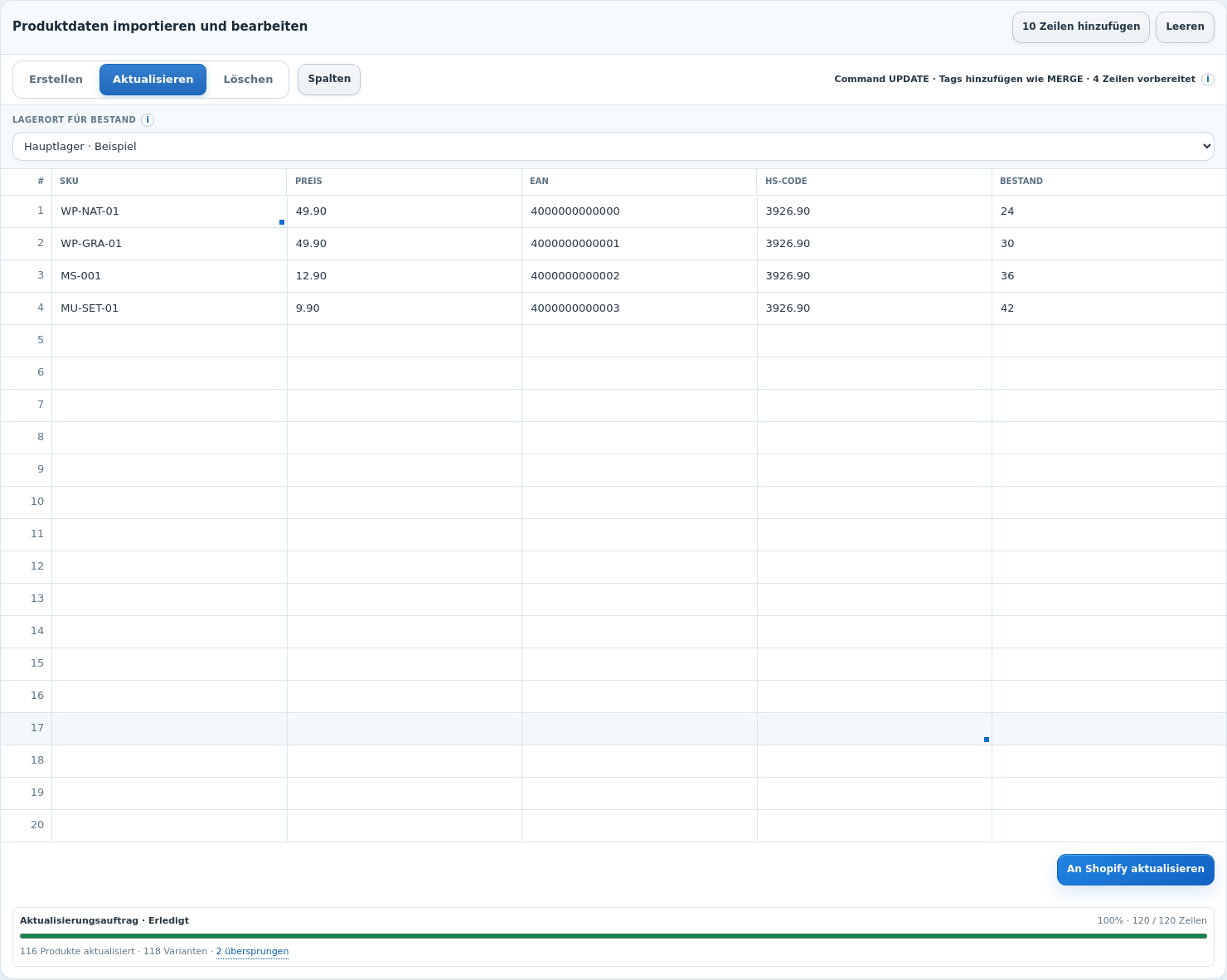Select EAN cell 4000000000001
The image size is (1227, 980).
pos(639,244)
